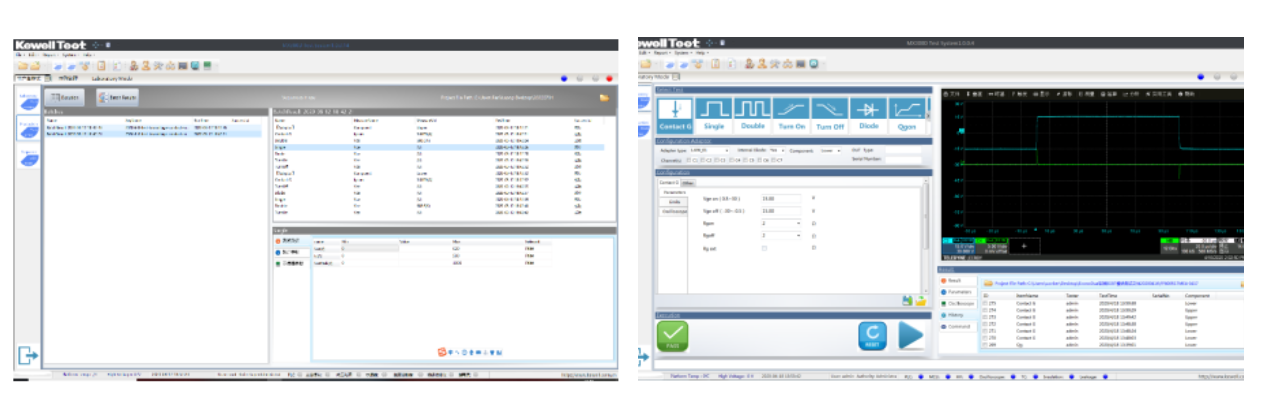Click the Oscilloscope results tab
Image resolution: width=1268 pixels, height=405 pixels.
click(963, 304)
